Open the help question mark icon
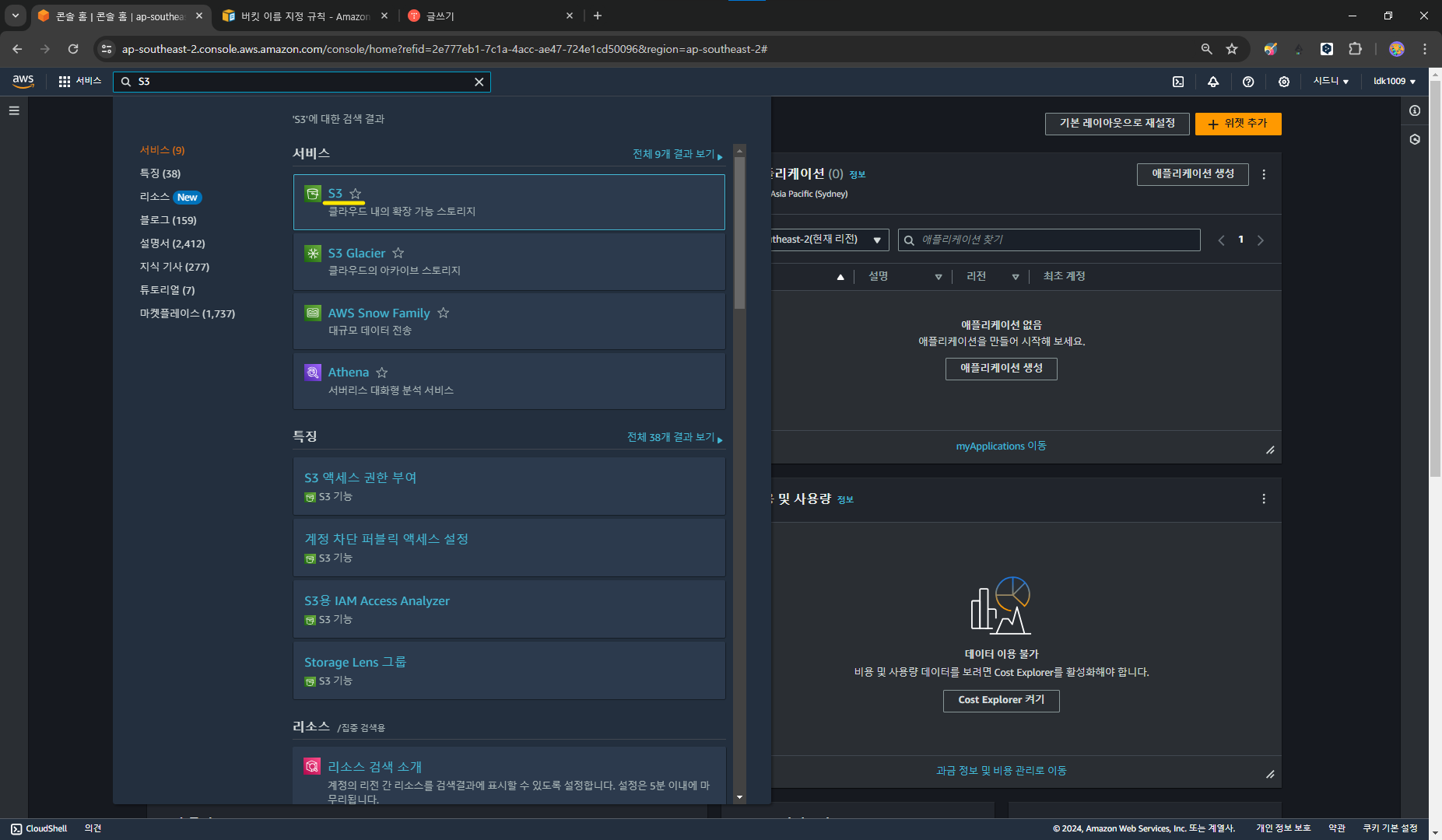The image size is (1442, 840). coord(1248,82)
